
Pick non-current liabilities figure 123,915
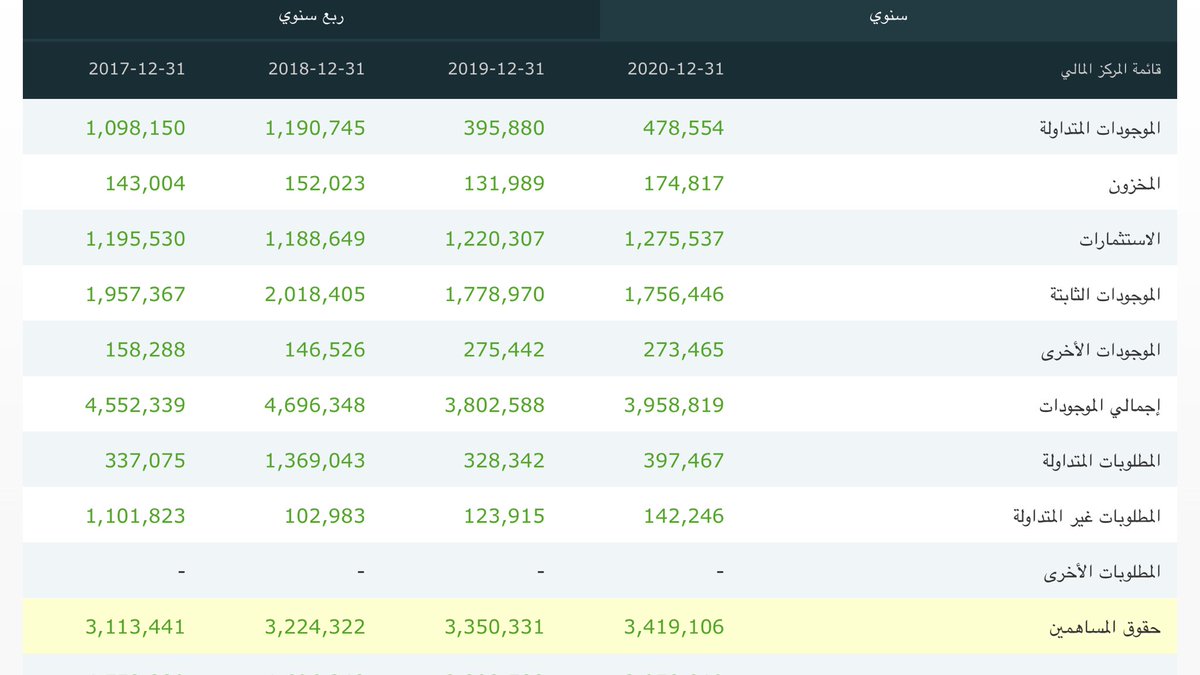tap(505, 517)
